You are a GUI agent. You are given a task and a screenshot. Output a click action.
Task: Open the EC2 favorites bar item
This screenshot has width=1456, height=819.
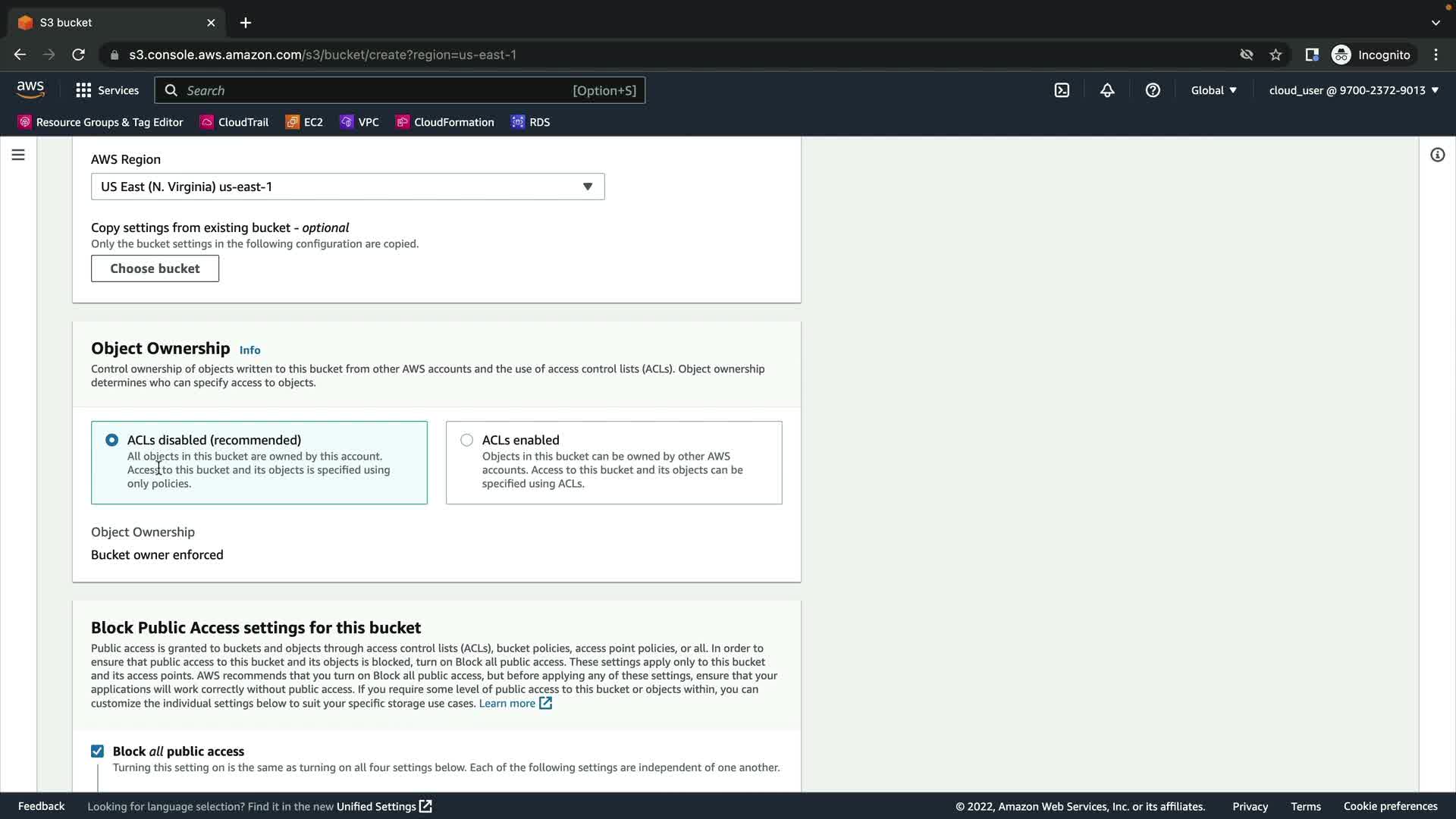(304, 122)
